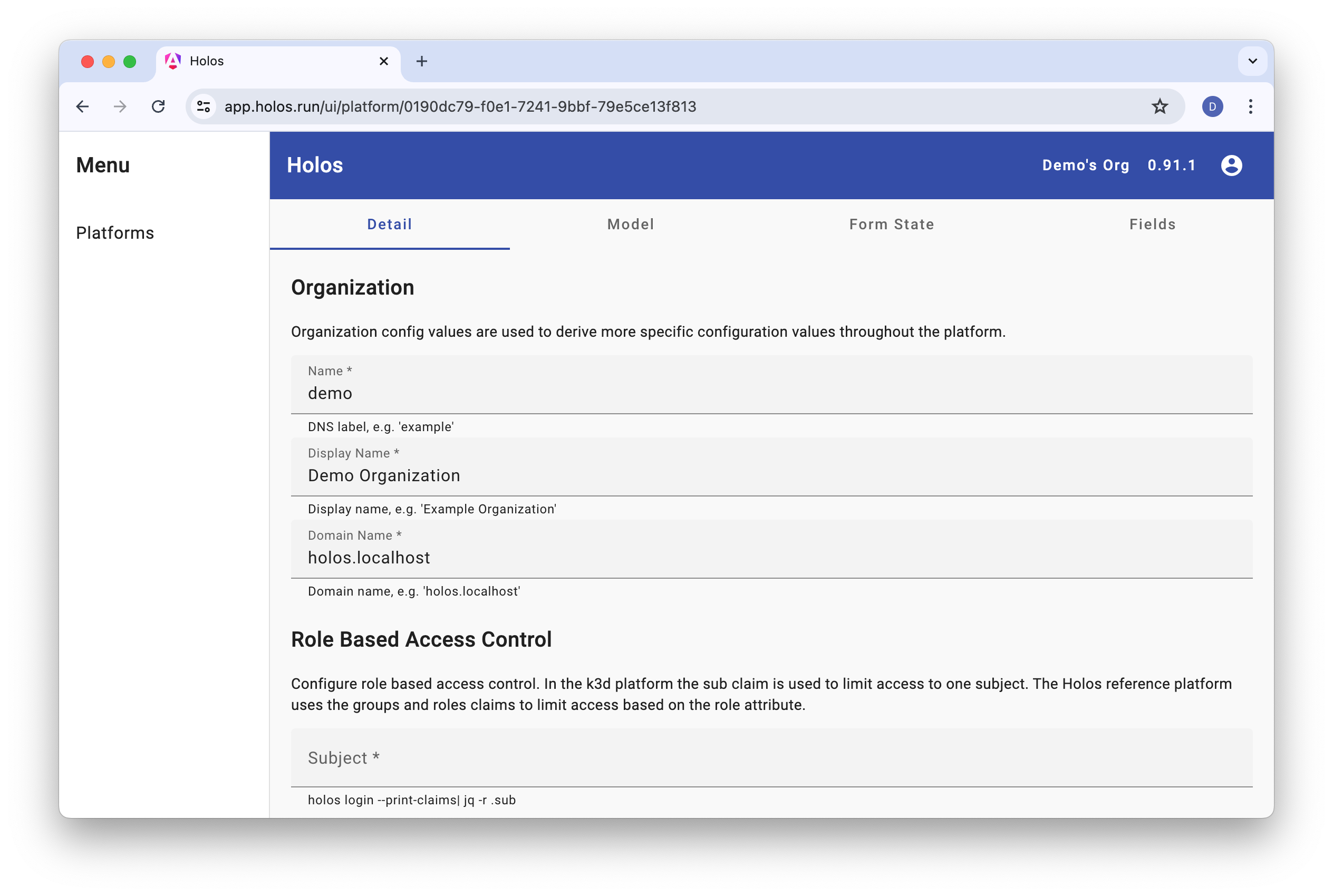Click the URL in the address bar

tap(460, 107)
